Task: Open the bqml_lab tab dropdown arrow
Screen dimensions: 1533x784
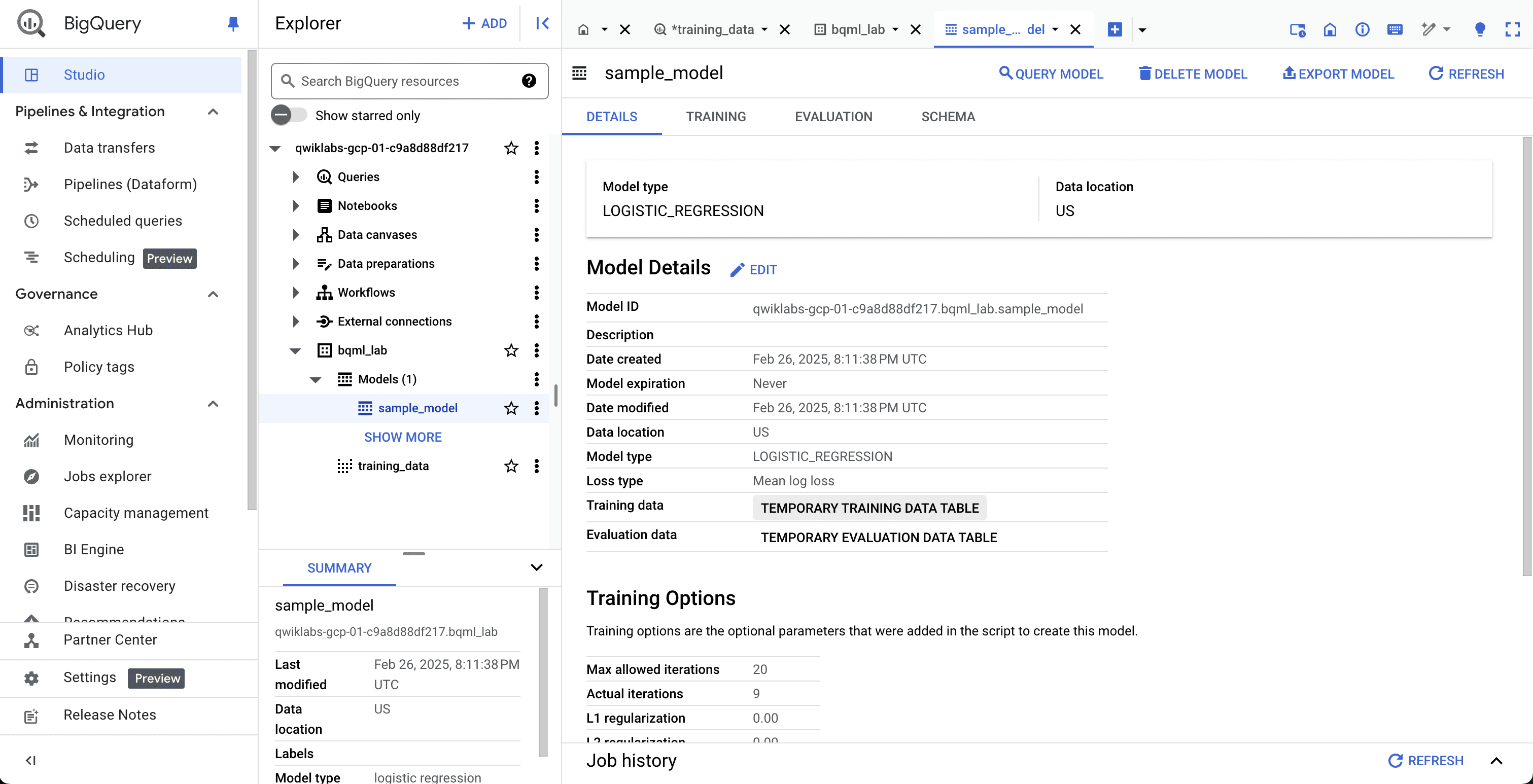Action: tap(894, 29)
